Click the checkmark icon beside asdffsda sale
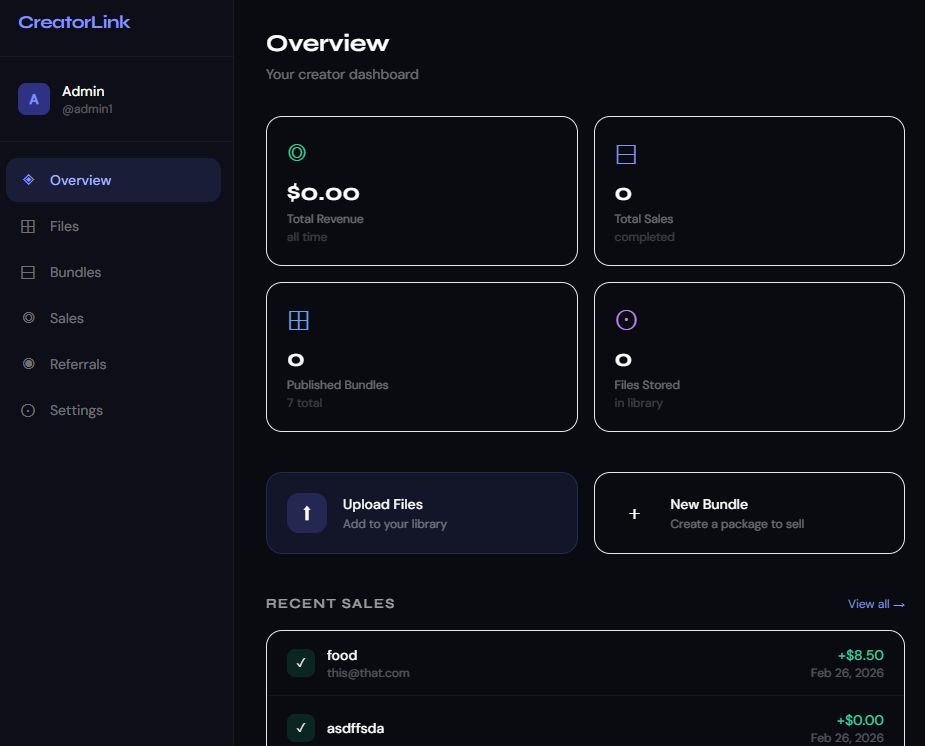925x746 pixels. pyautogui.click(x=301, y=728)
